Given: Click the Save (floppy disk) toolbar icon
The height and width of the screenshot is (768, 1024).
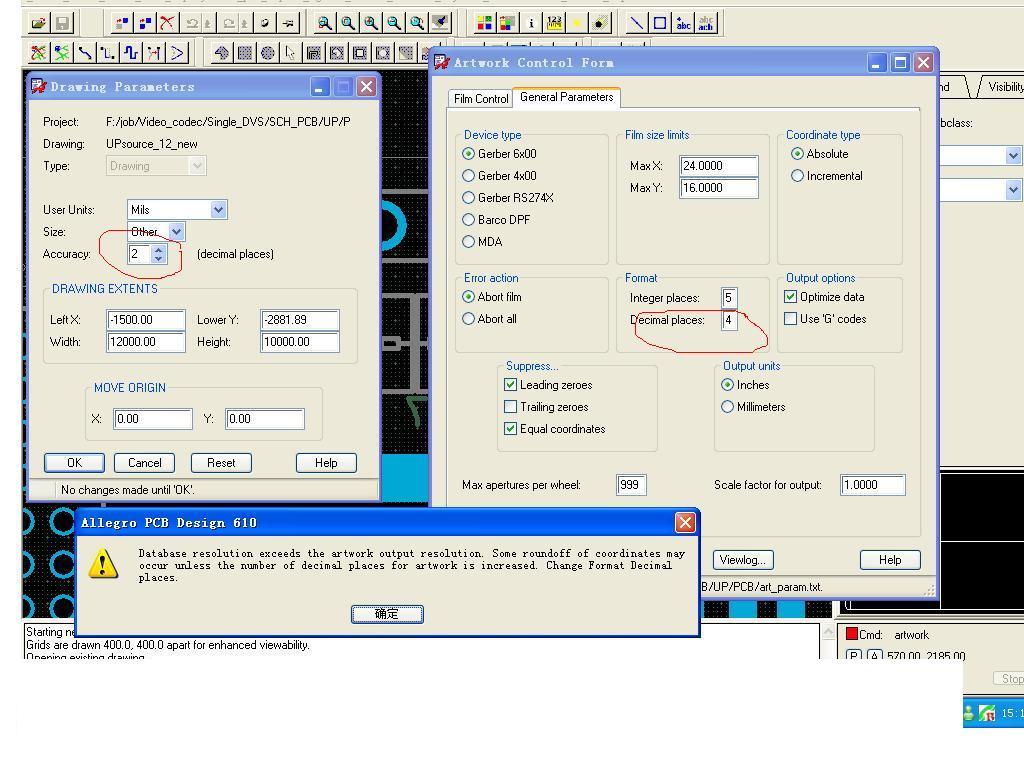Looking at the screenshot, I should click(62, 24).
